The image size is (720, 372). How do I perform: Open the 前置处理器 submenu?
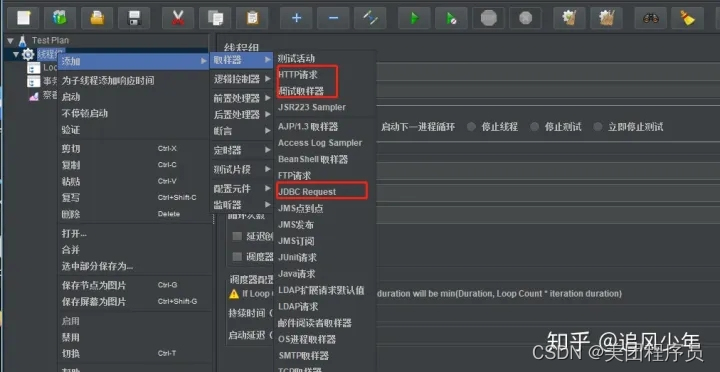(242, 98)
